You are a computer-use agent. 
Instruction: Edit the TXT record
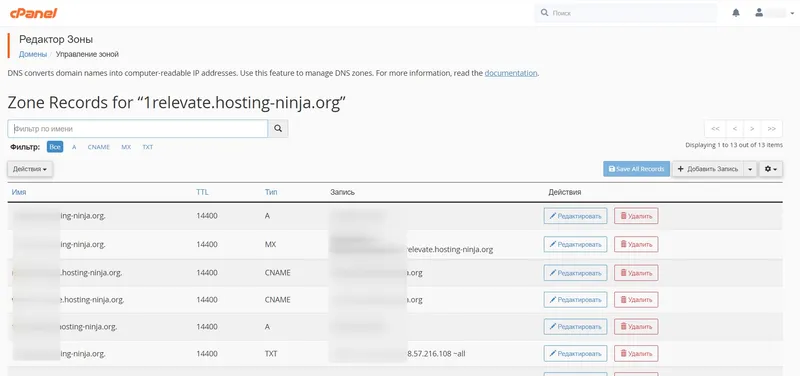(576, 353)
